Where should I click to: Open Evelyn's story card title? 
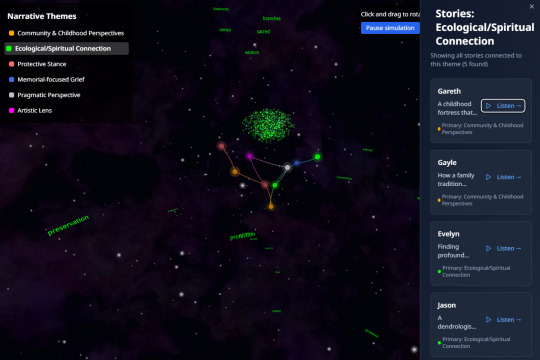(448, 234)
